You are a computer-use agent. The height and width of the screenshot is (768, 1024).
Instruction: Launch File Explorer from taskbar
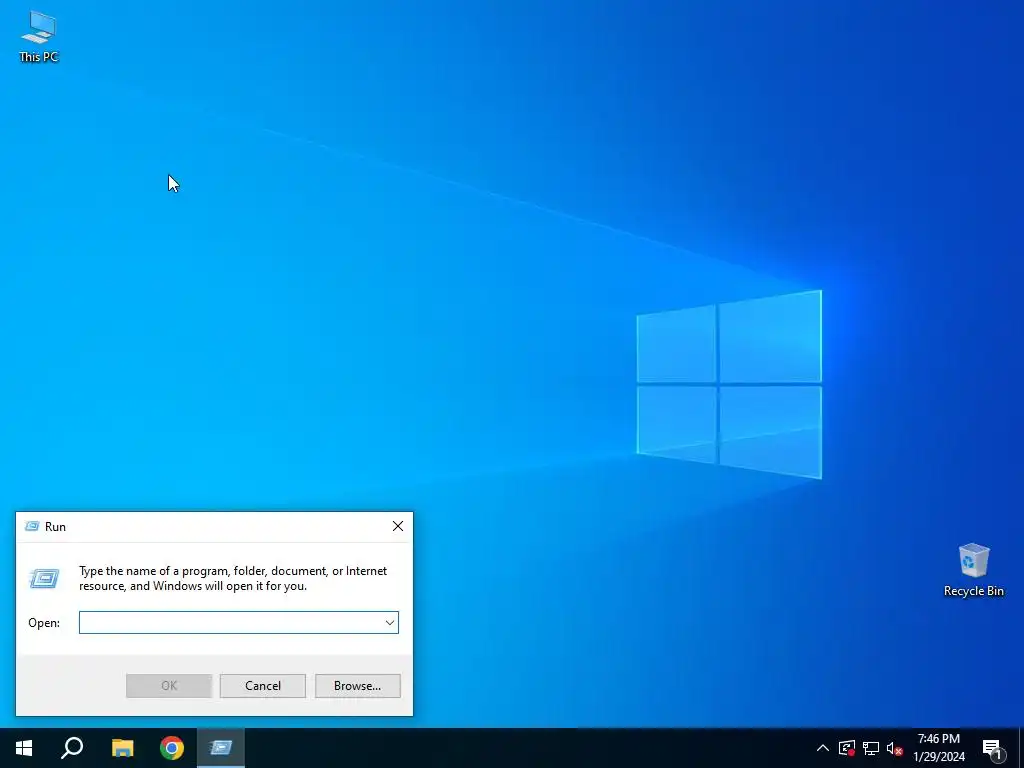pyautogui.click(x=122, y=748)
